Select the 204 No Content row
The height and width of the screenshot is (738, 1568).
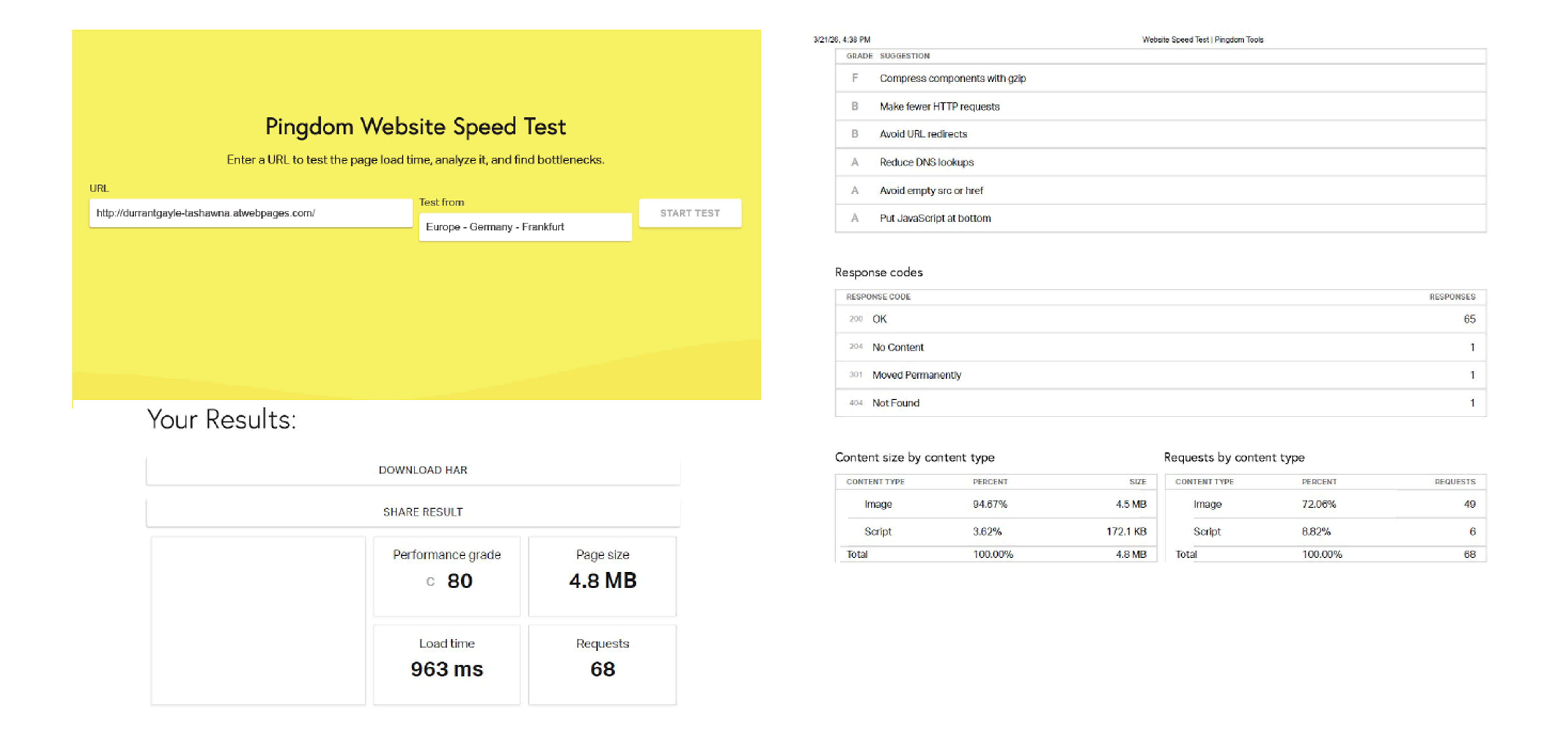pos(1161,347)
